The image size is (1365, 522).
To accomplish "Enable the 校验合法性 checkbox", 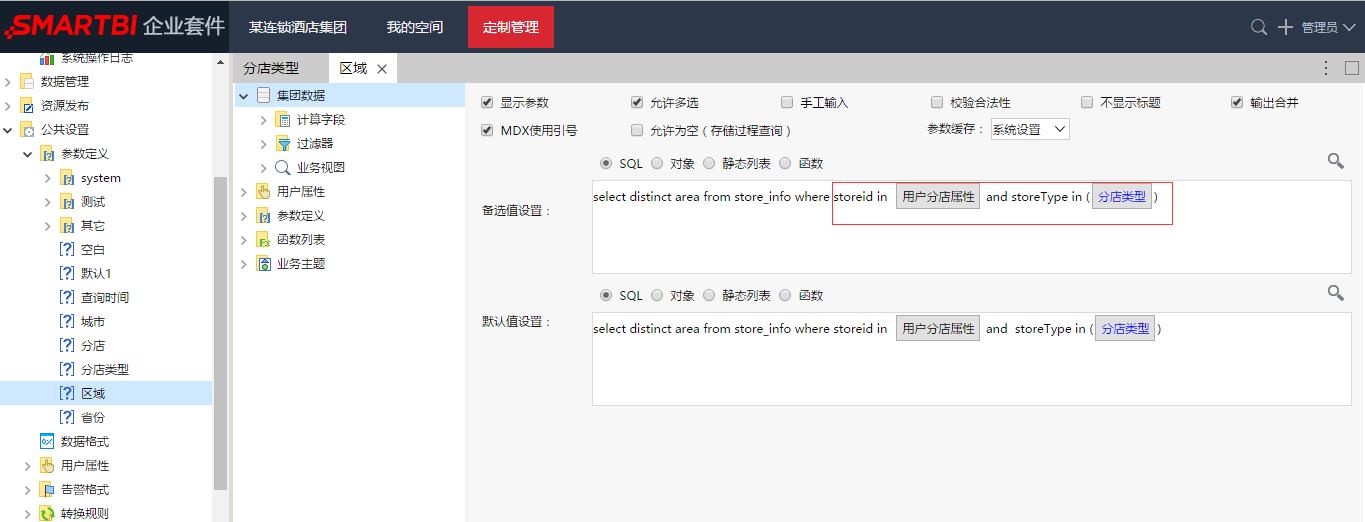I will [937, 102].
